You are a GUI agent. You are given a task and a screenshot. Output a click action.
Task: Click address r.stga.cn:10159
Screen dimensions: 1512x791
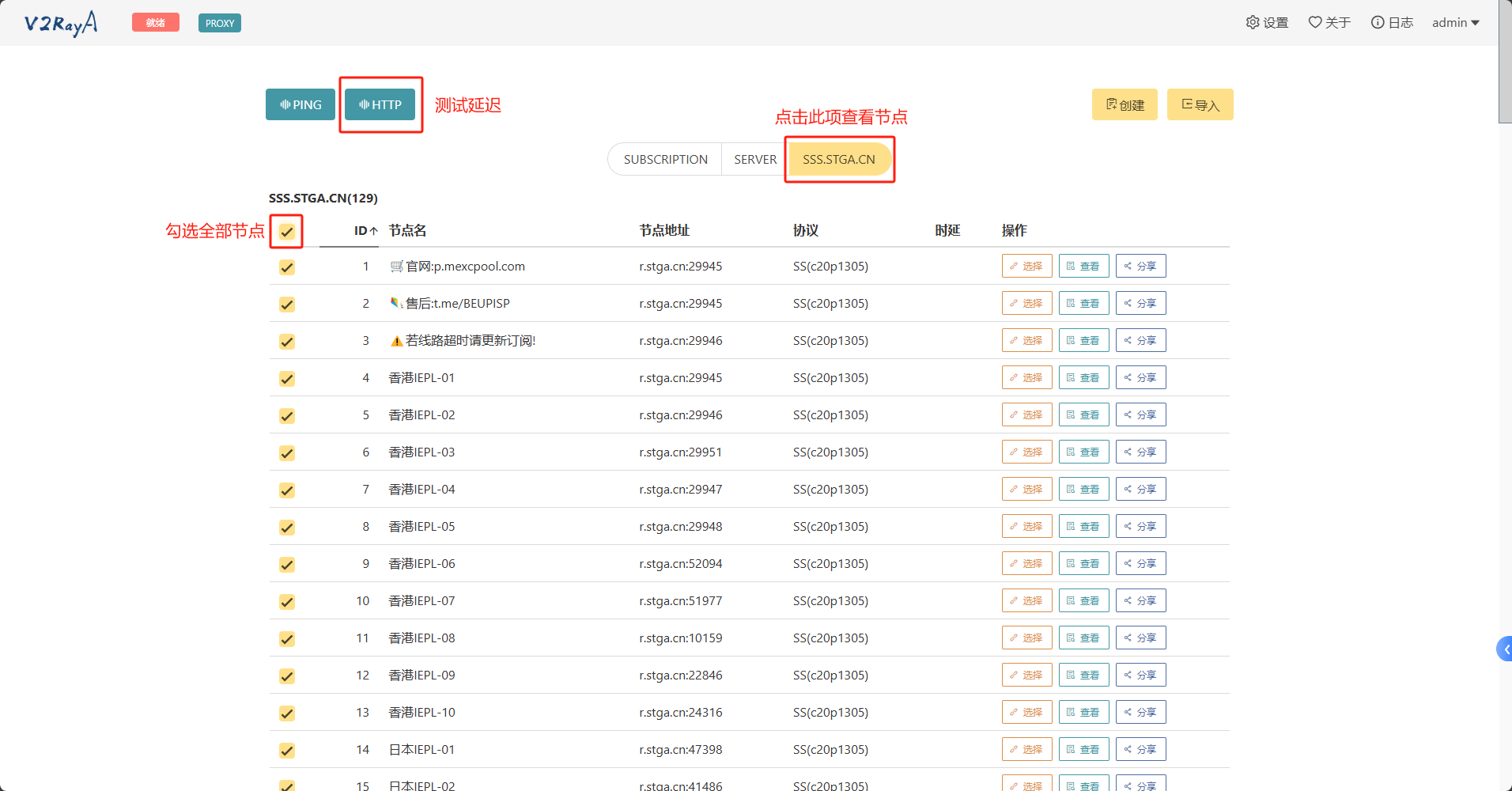pos(680,638)
